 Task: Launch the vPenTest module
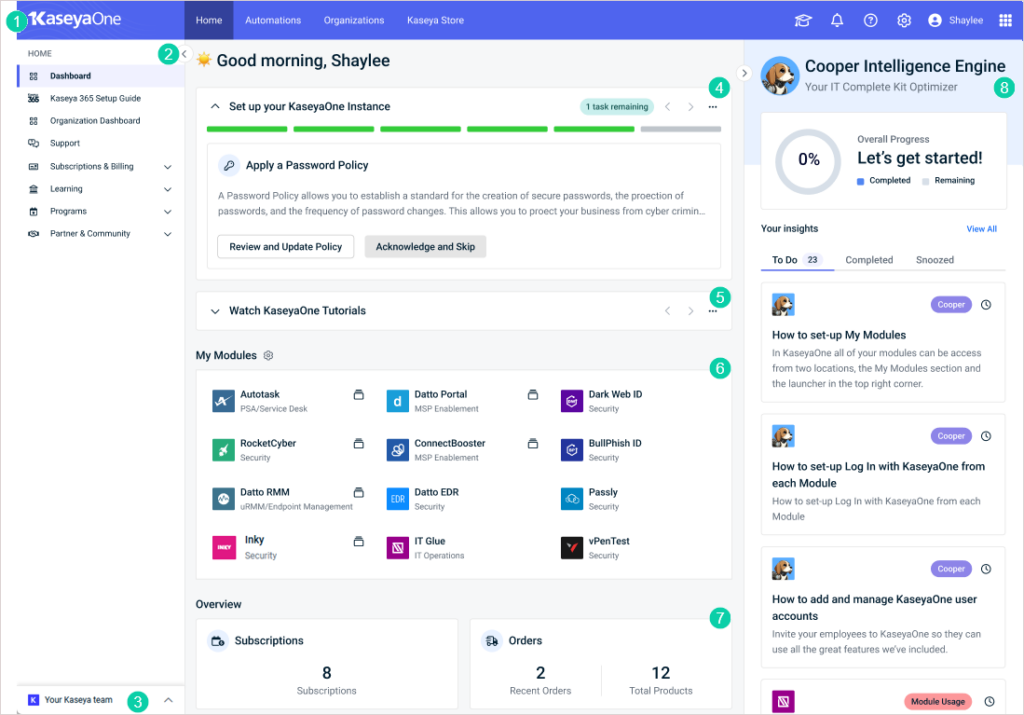pyautogui.click(x=595, y=547)
